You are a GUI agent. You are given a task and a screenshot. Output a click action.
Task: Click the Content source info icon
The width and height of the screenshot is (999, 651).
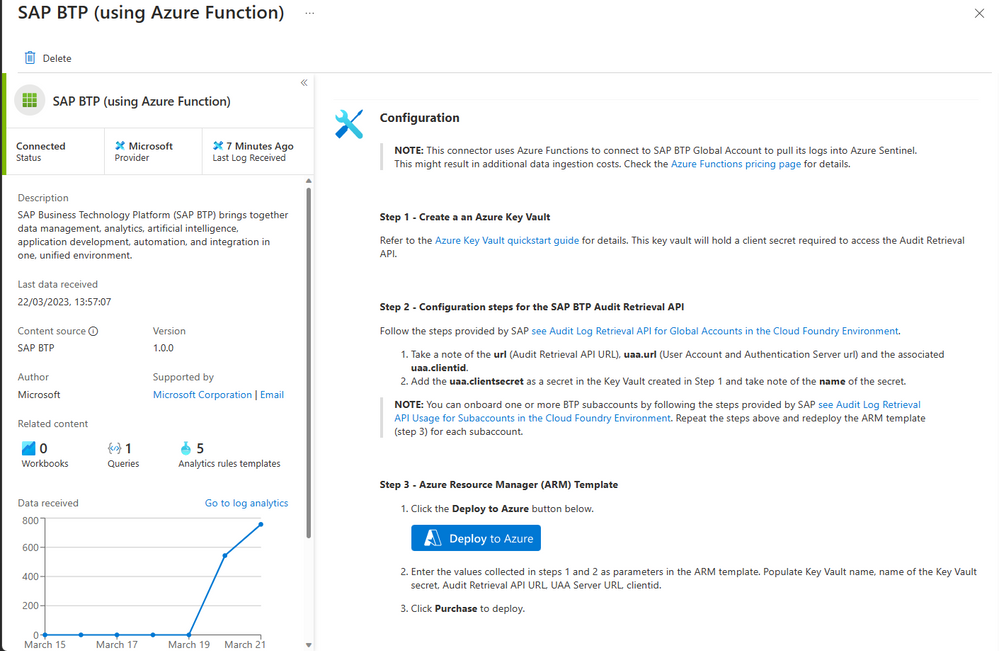coord(93,331)
